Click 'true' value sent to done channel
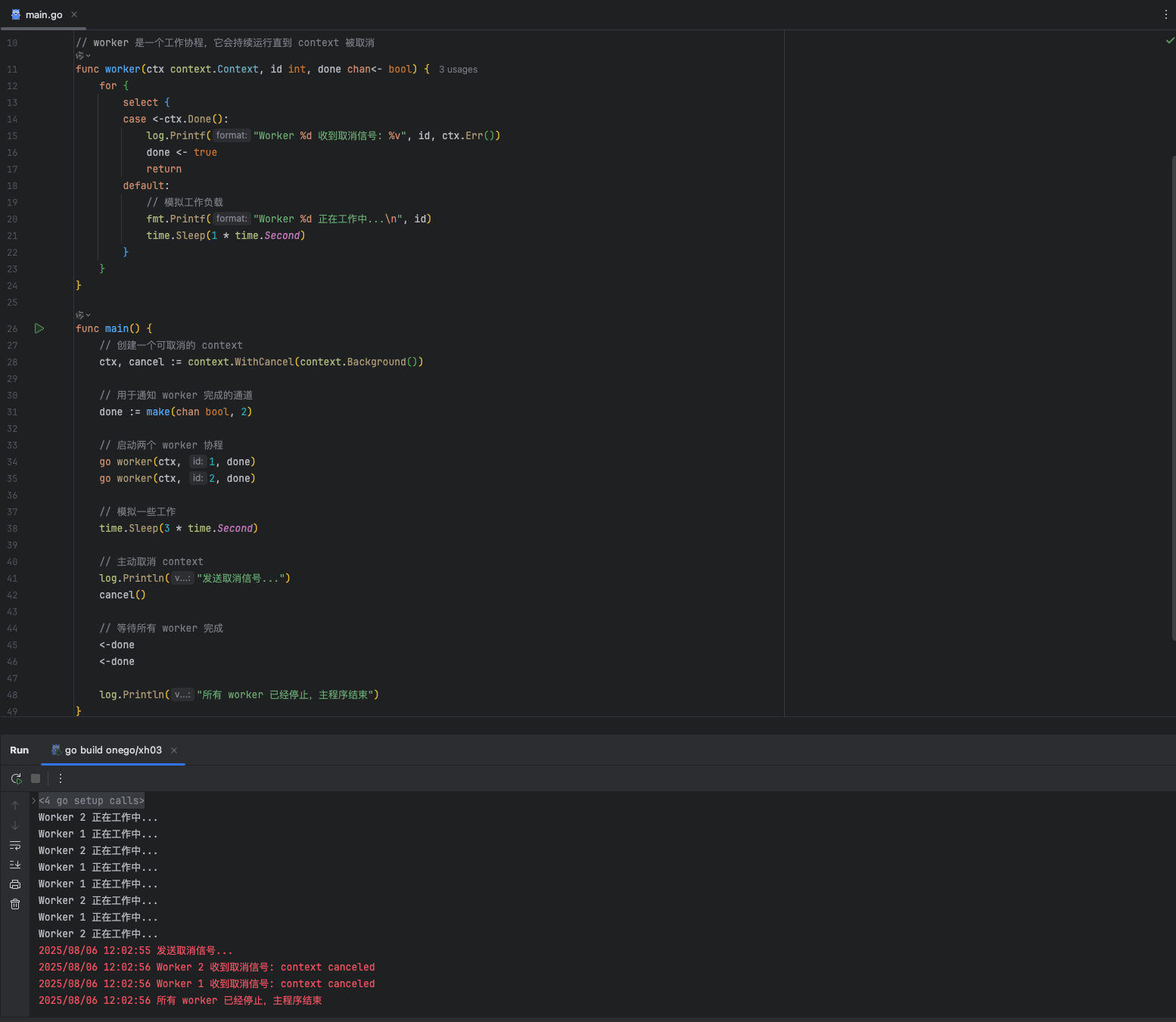The height and width of the screenshot is (1022, 1176). 205,153
